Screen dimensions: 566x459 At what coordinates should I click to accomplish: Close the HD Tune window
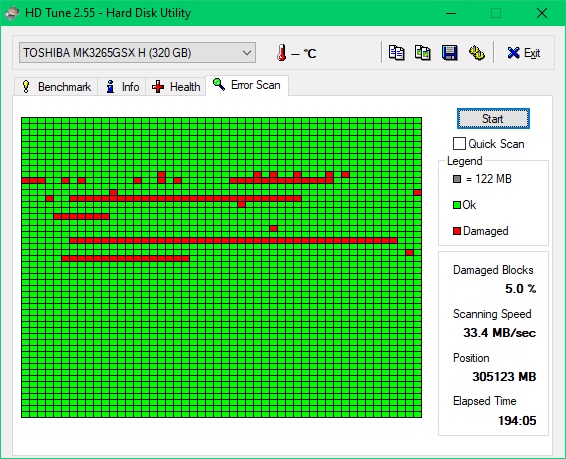pos(541,13)
